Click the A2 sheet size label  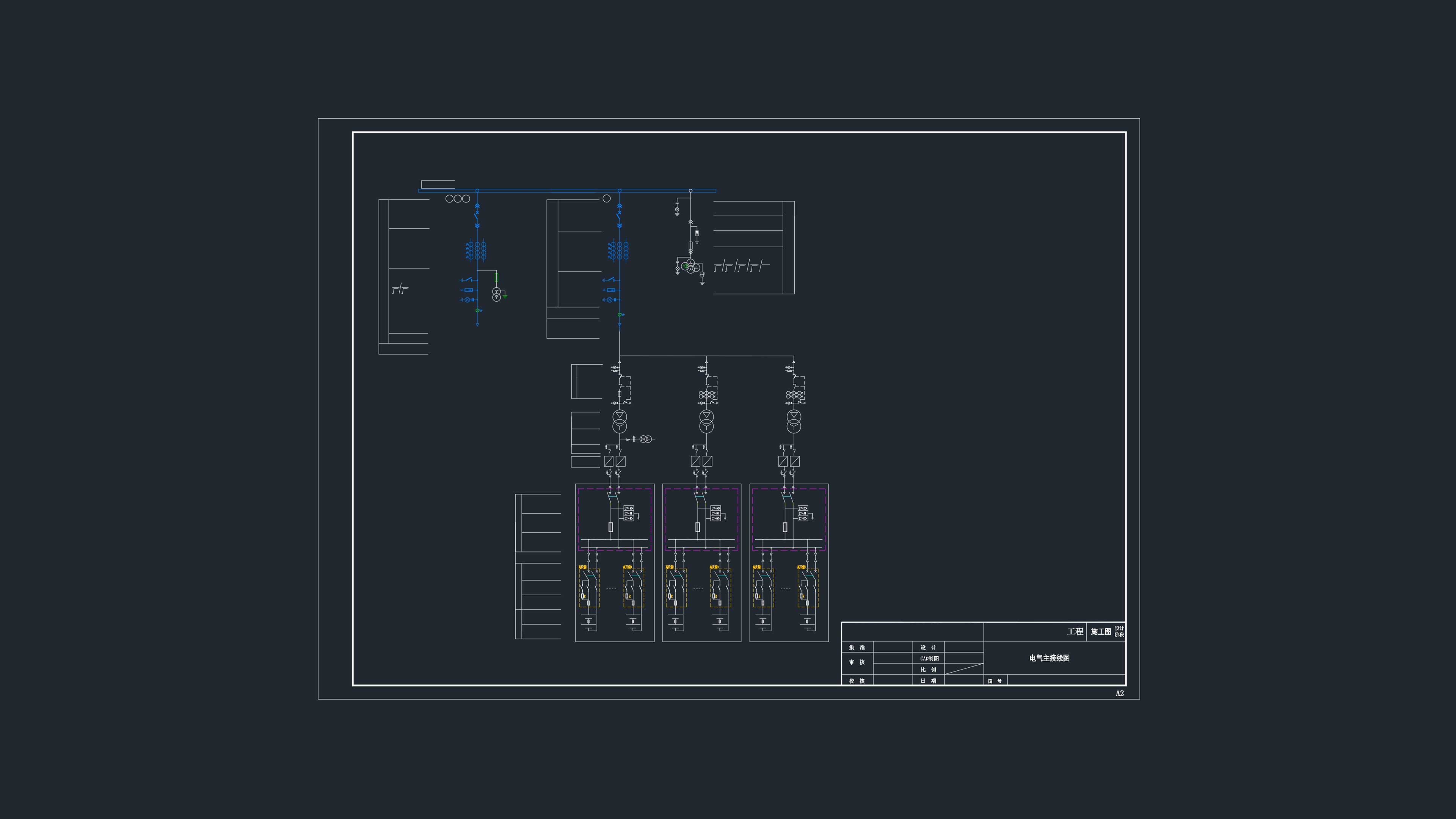pos(1120,693)
